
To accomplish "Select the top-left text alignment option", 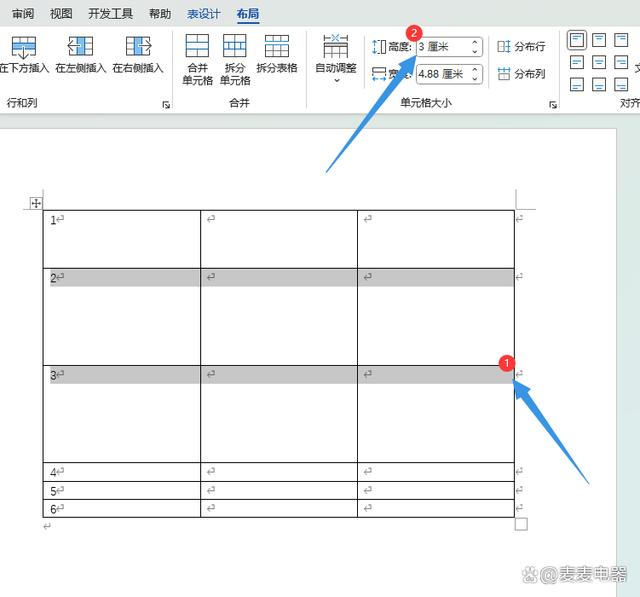I will pyautogui.click(x=577, y=40).
